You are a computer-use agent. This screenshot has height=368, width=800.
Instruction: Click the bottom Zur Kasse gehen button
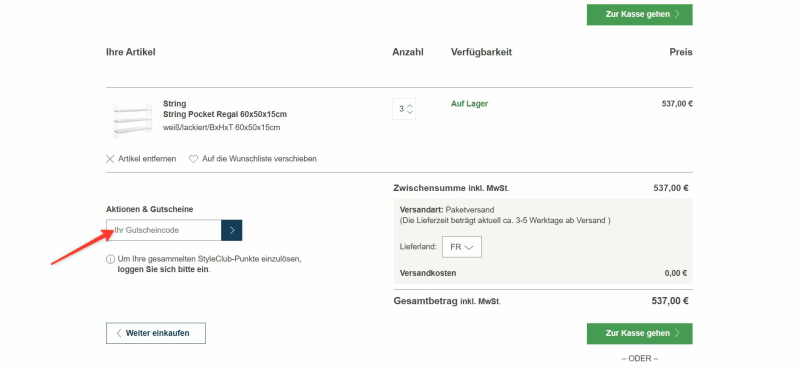(x=639, y=333)
